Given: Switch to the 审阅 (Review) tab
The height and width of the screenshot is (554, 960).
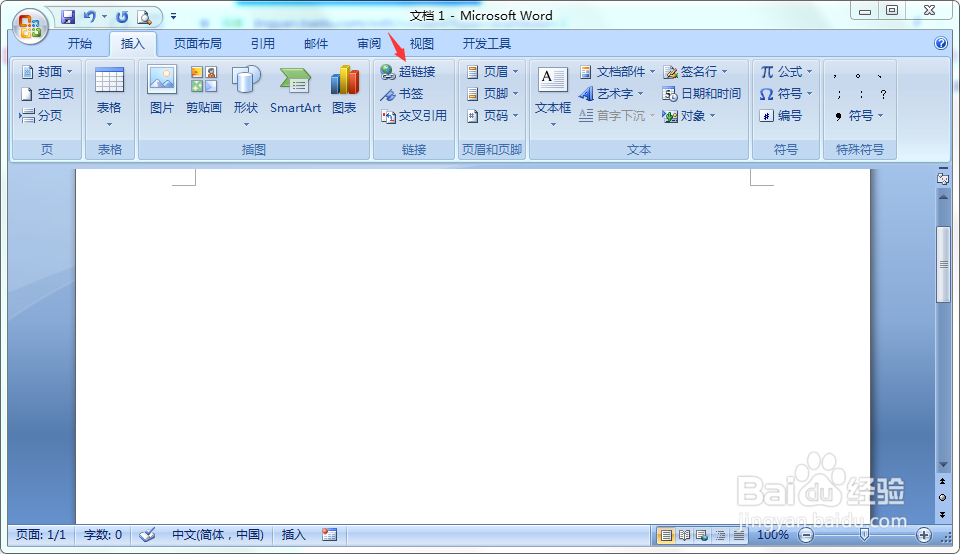Looking at the screenshot, I should [369, 43].
